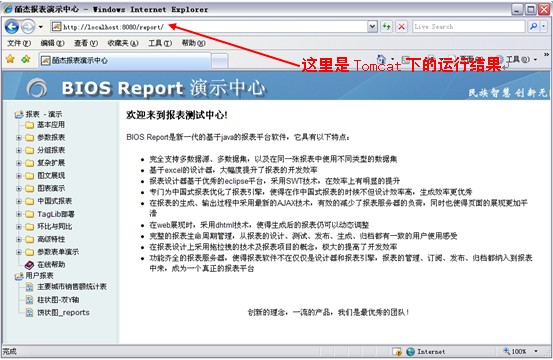
Task: Expand the 参数报表 tree folder
Action: click(x=19, y=138)
